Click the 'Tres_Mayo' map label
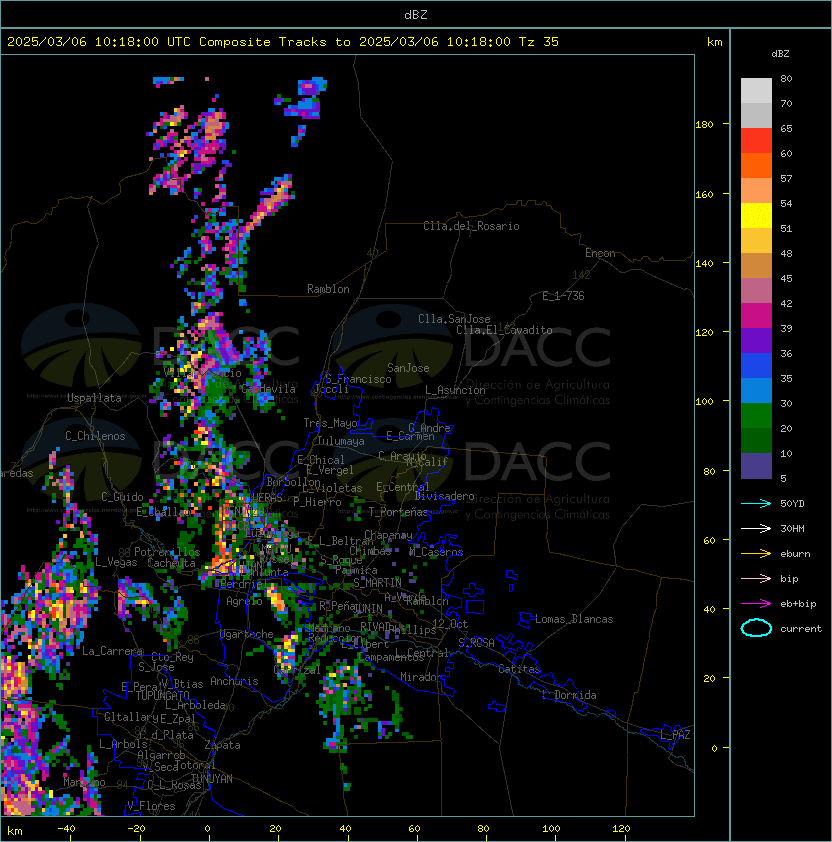This screenshot has width=832, height=842. coord(330,423)
